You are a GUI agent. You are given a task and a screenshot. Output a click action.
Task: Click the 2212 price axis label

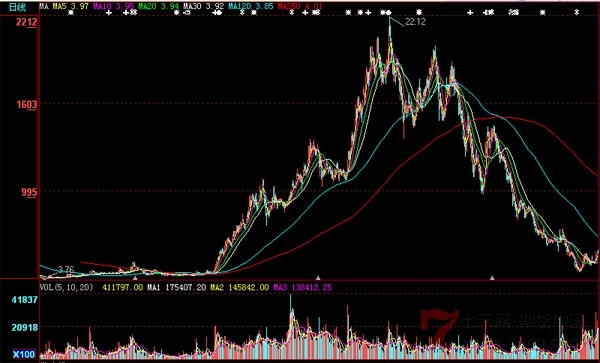coord(26,22)
